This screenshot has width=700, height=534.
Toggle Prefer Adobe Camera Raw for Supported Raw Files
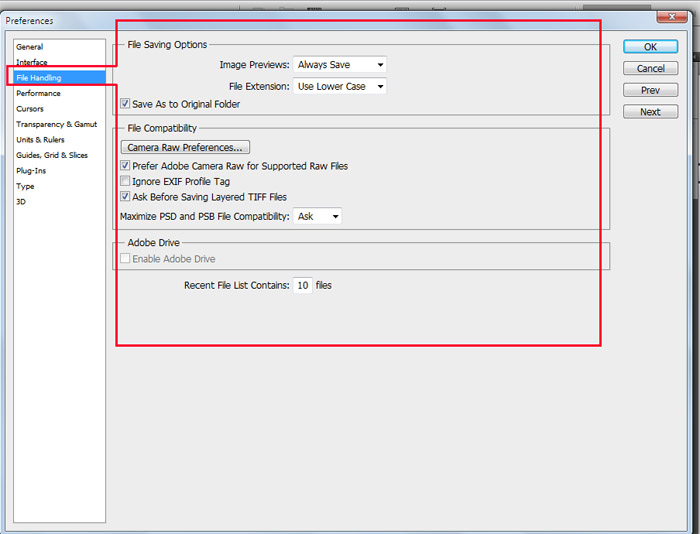[x=125, y=166]
